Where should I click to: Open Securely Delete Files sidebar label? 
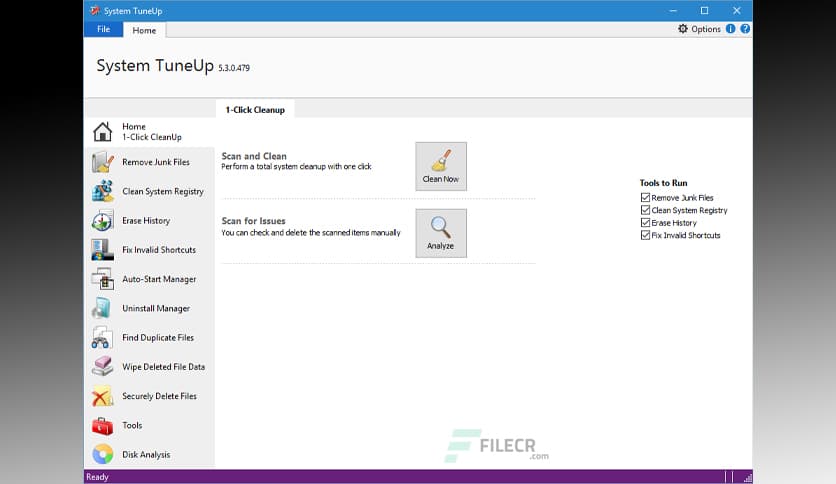159,396
